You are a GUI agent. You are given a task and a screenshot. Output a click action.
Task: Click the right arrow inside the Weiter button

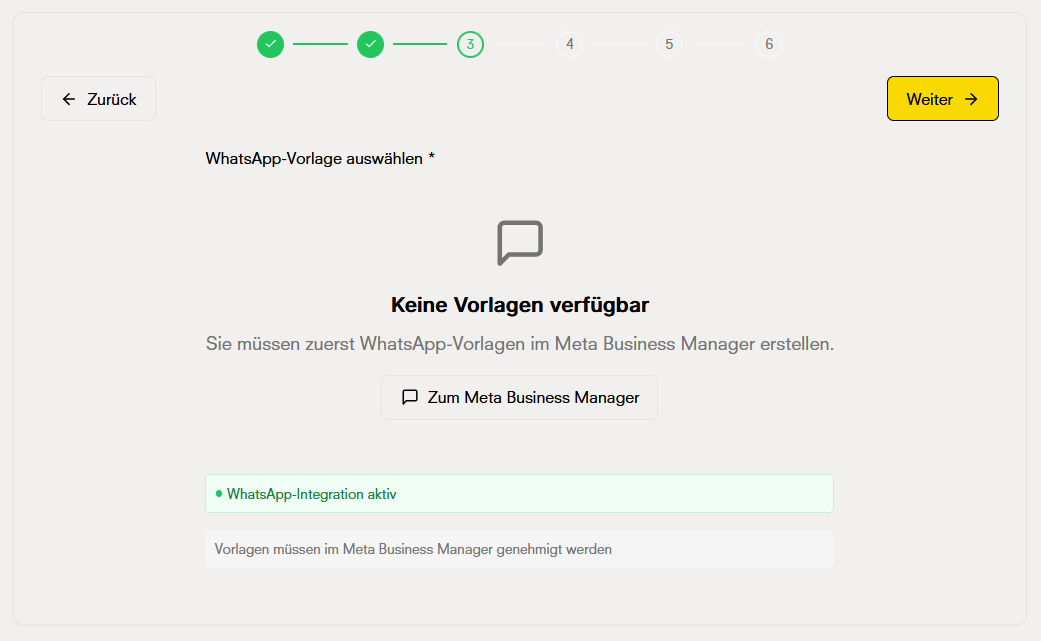click(x=971, y=99)
